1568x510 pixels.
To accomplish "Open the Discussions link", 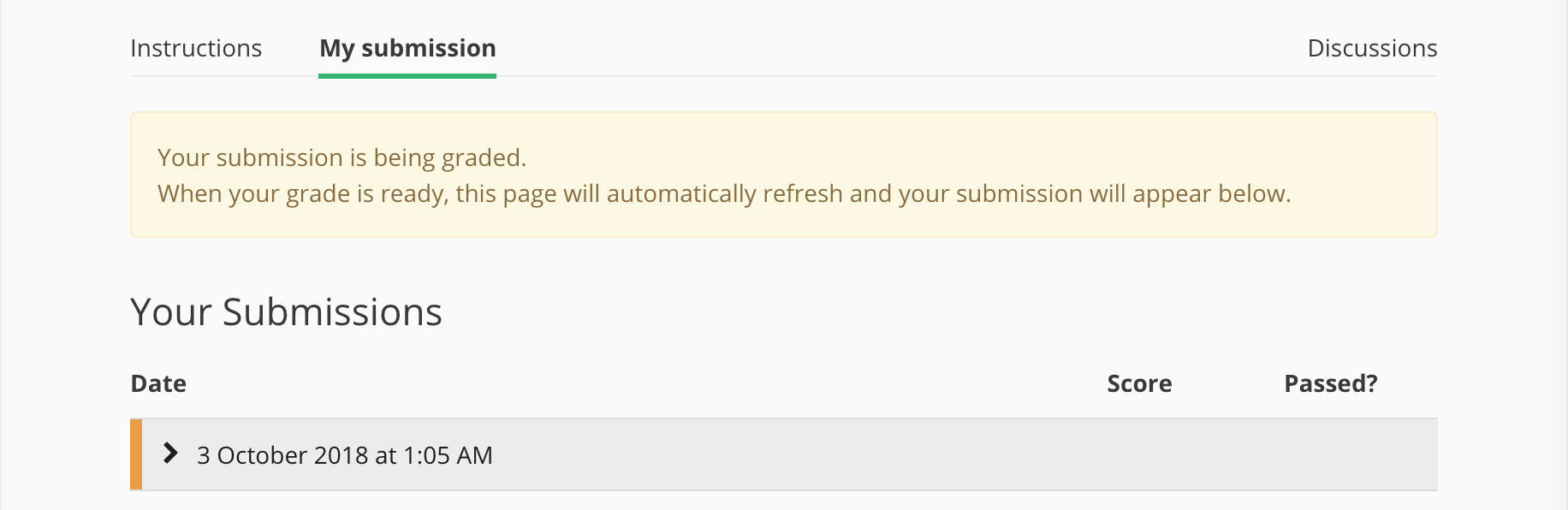I will pos(1372,49).
